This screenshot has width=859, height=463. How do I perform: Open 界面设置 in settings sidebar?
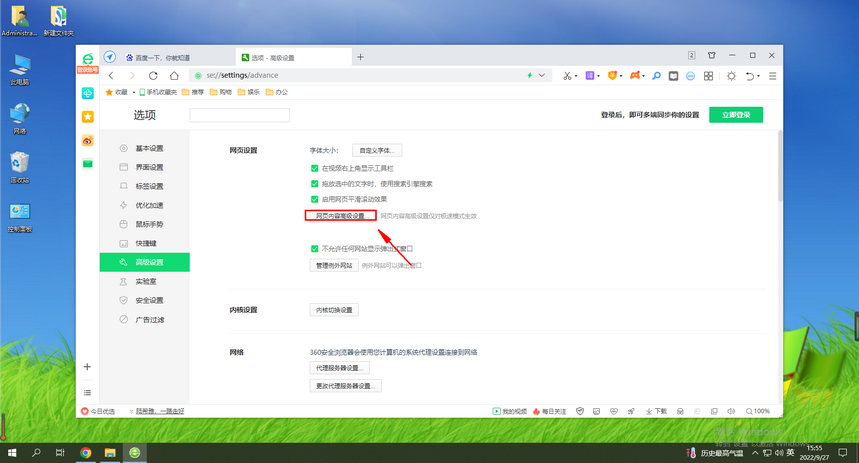(145, 167)
